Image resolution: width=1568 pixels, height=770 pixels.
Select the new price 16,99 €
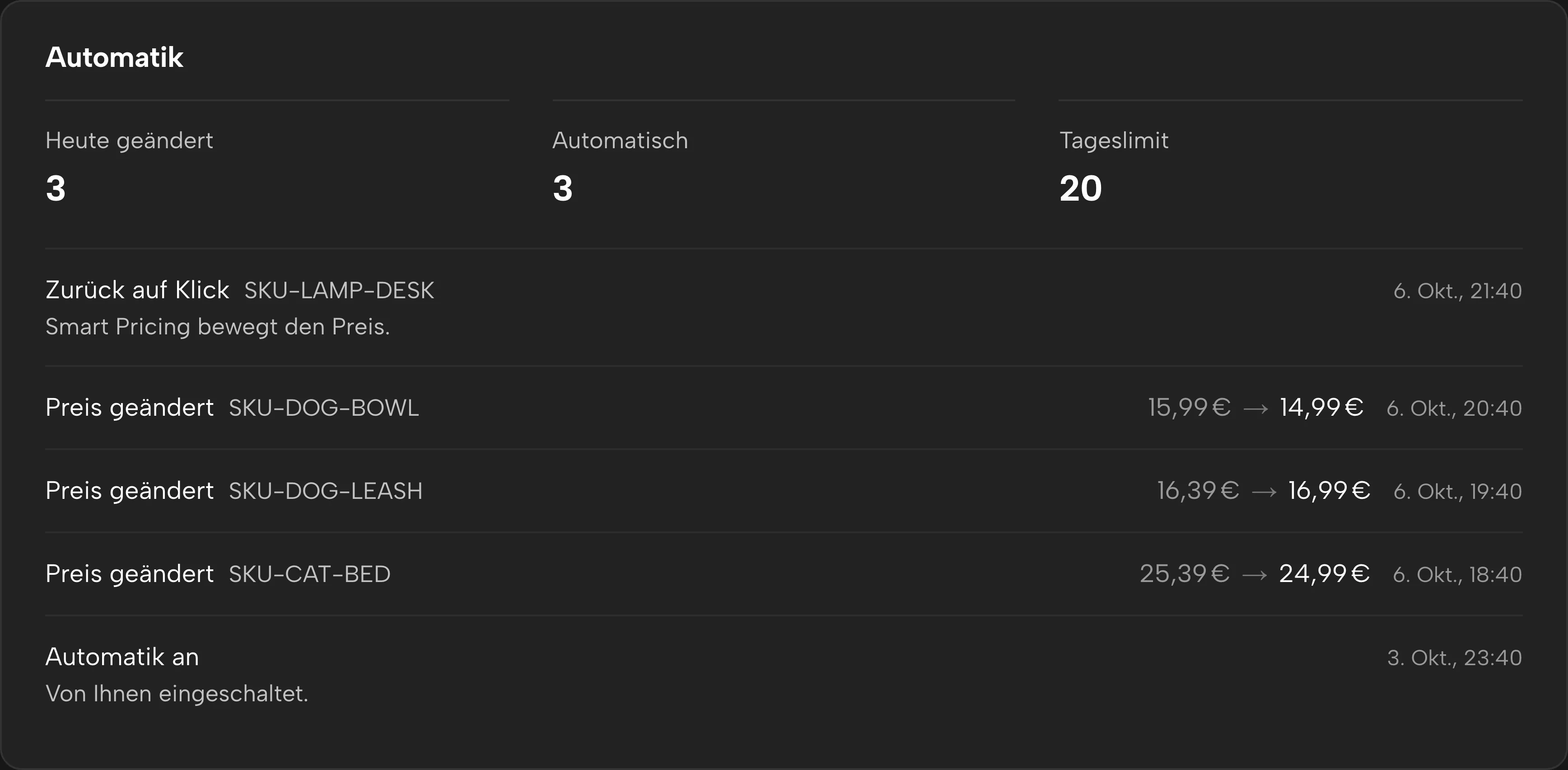pos(1330,491)
